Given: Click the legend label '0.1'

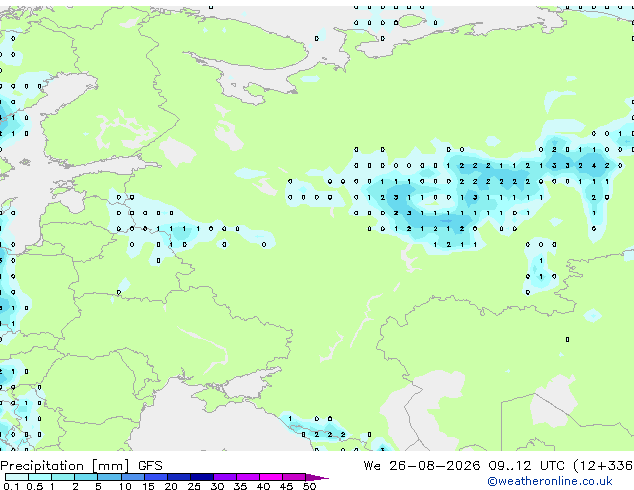Looking at the screenshot, I should pos(11,486).
